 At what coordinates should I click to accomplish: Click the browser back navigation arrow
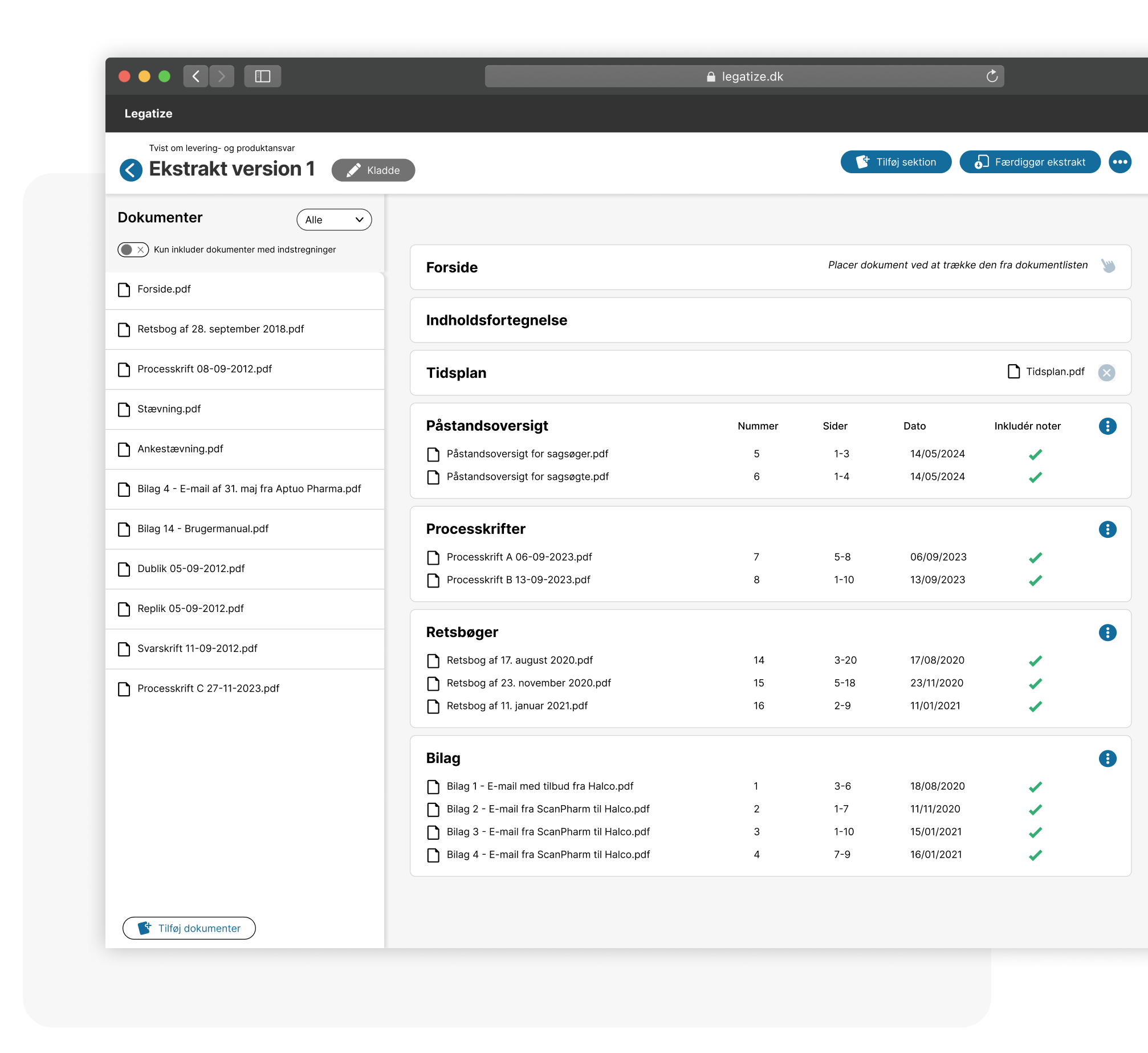pos(196,76)
